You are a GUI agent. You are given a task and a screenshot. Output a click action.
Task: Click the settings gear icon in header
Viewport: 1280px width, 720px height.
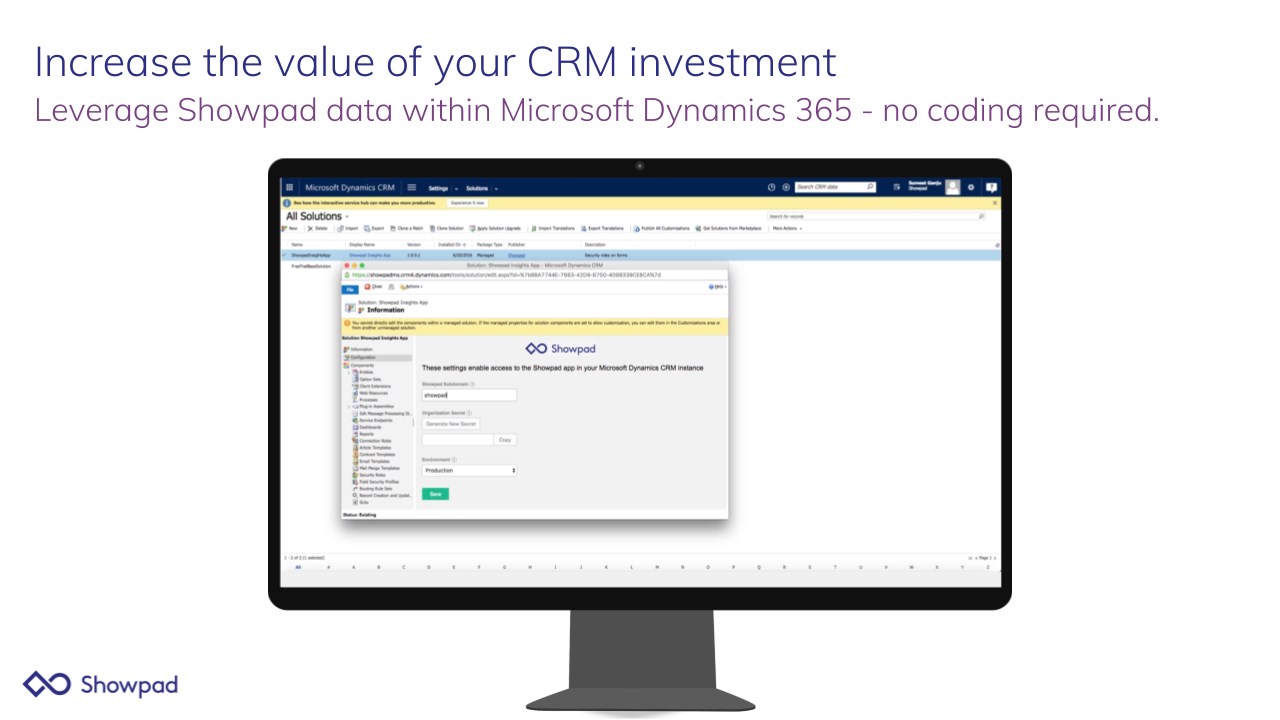click(x=970, y=187)
